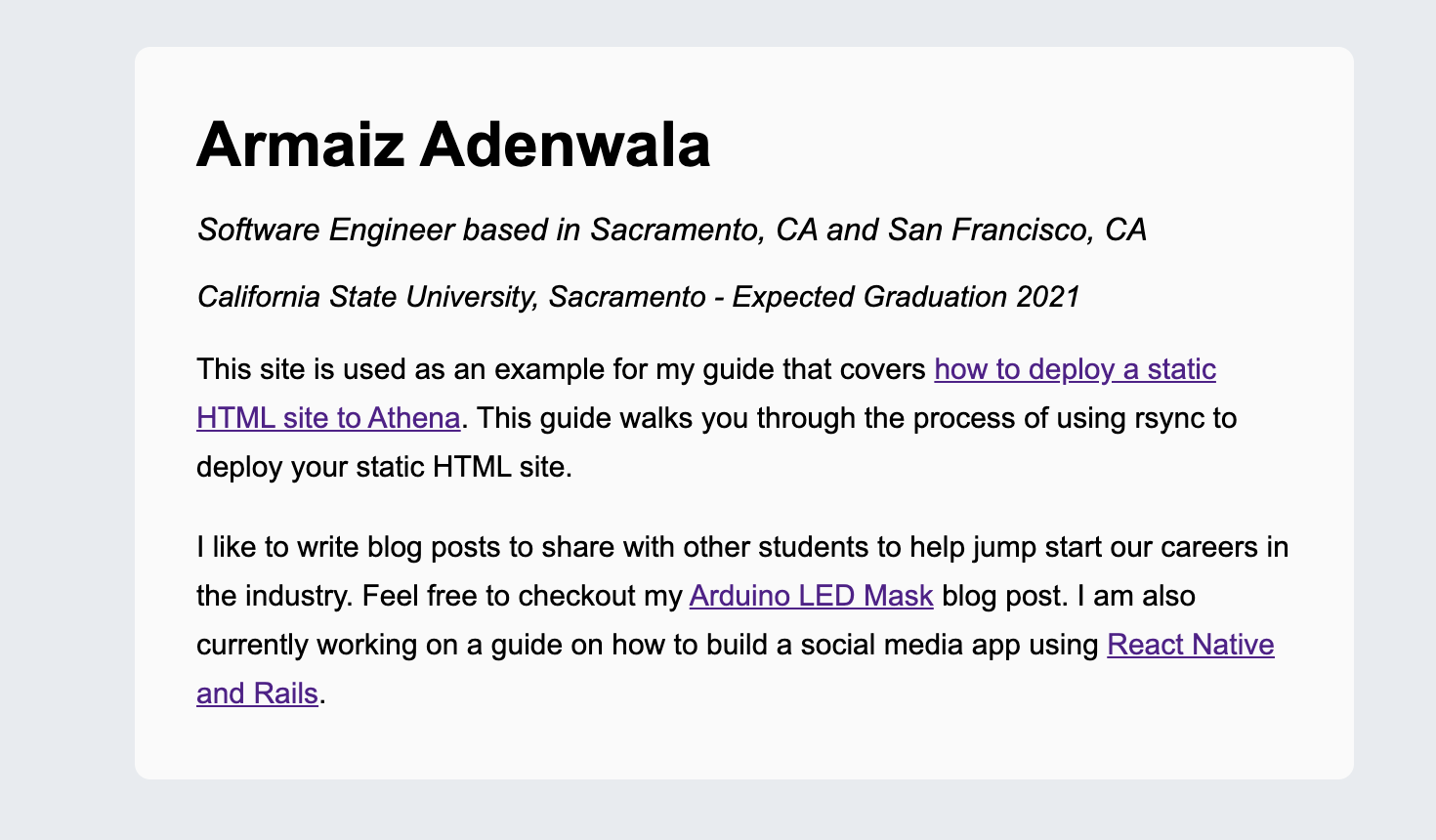1436x840 pixels.
Task: Click the "Expected Graduation 2021" text
Action: coord(906,297)
